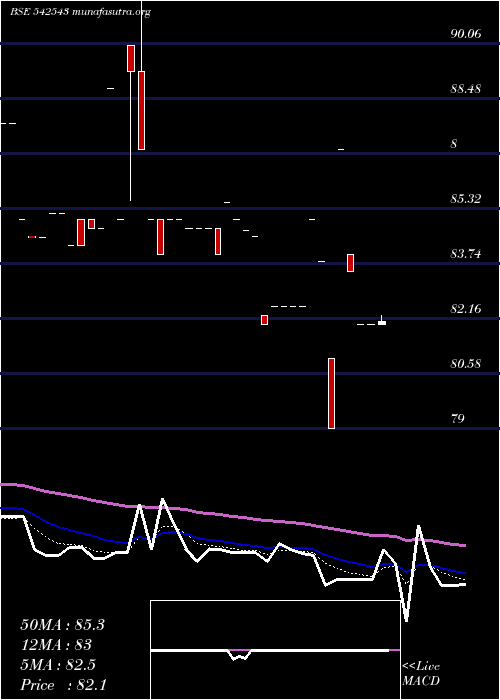Screen dimensions: 500x700
Task: Click the <<Live MACD label
Action: point(421,674)
